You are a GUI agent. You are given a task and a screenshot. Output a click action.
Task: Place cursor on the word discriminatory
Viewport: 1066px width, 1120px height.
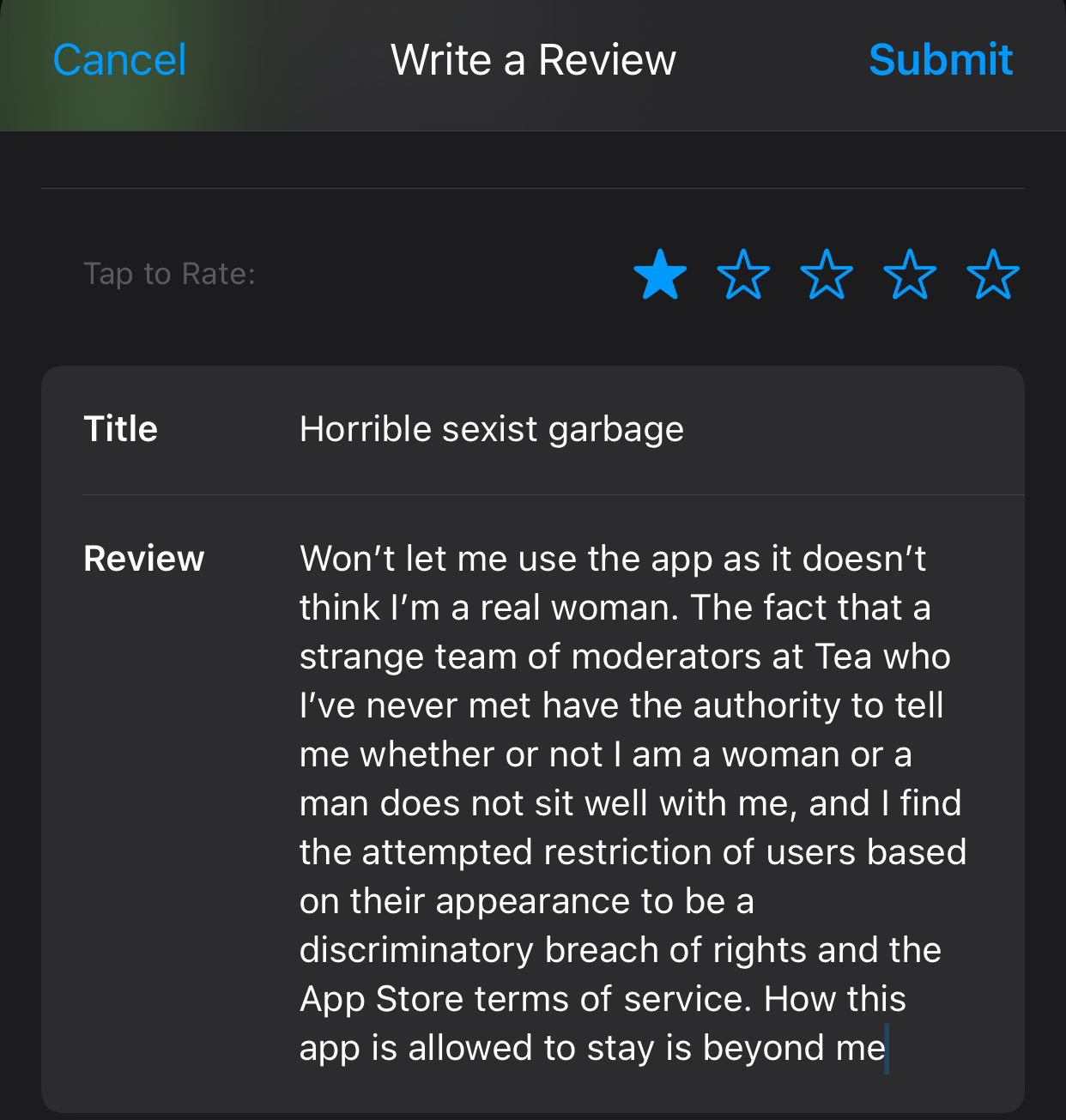pyautogui.click(x=416, y=950)
